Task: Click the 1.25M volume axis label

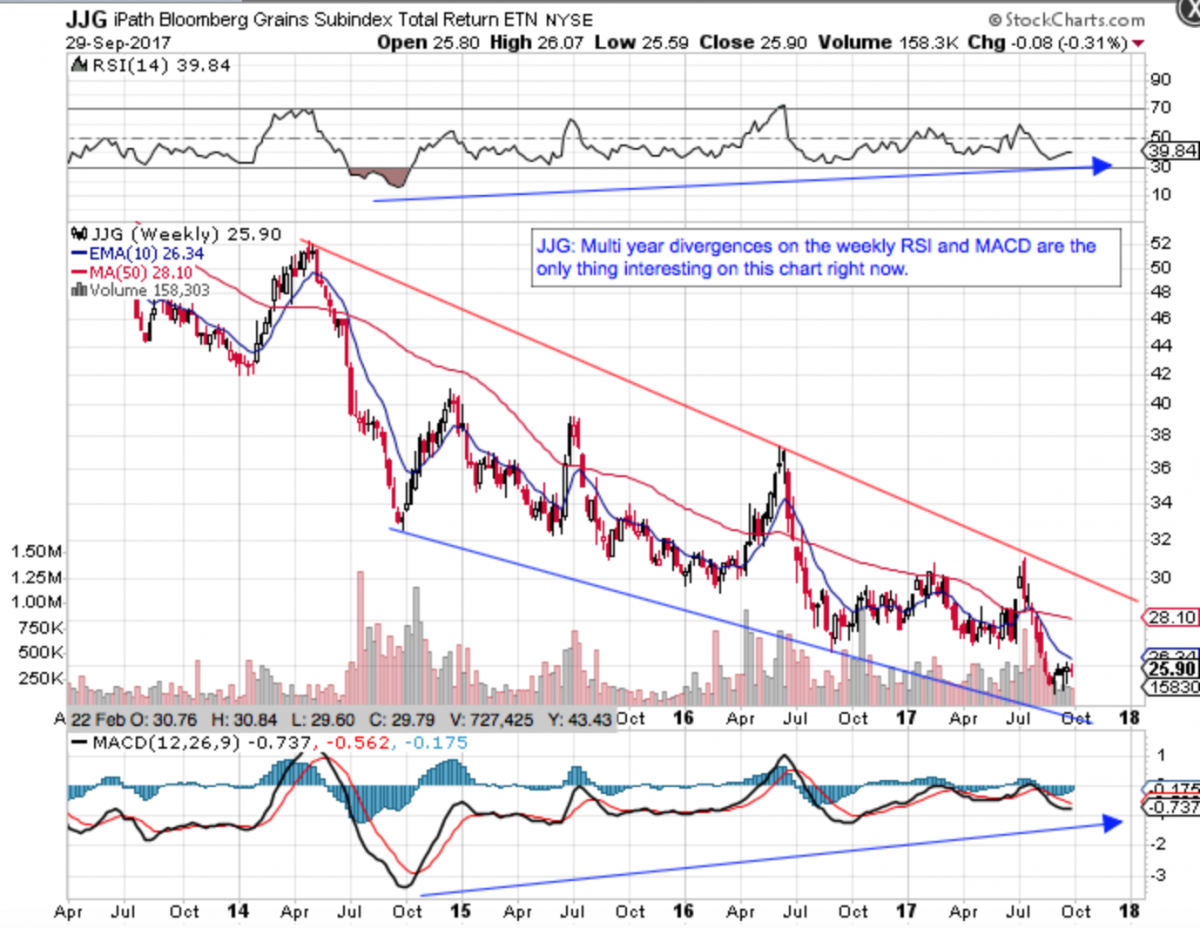Action: pos(36,577)
